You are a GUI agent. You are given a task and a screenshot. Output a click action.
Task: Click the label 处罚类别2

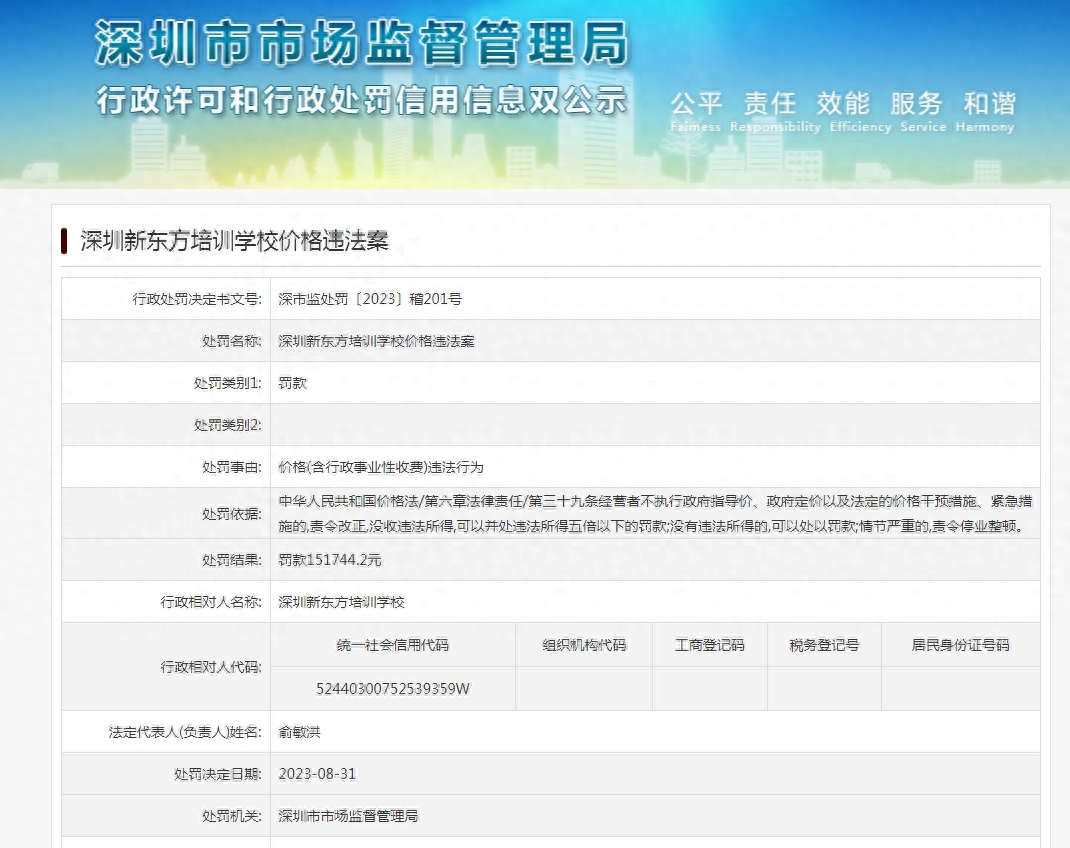tap(227, 425)
